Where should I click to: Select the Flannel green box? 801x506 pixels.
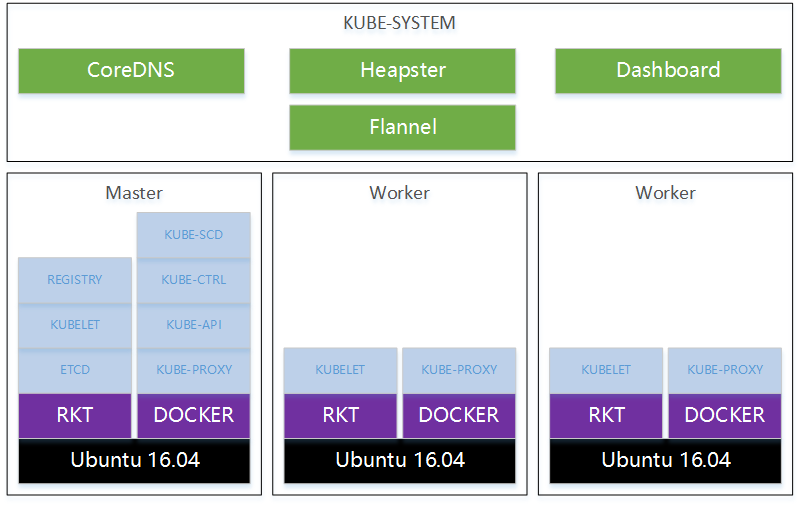pyautogui.click(x=403, y=128)
